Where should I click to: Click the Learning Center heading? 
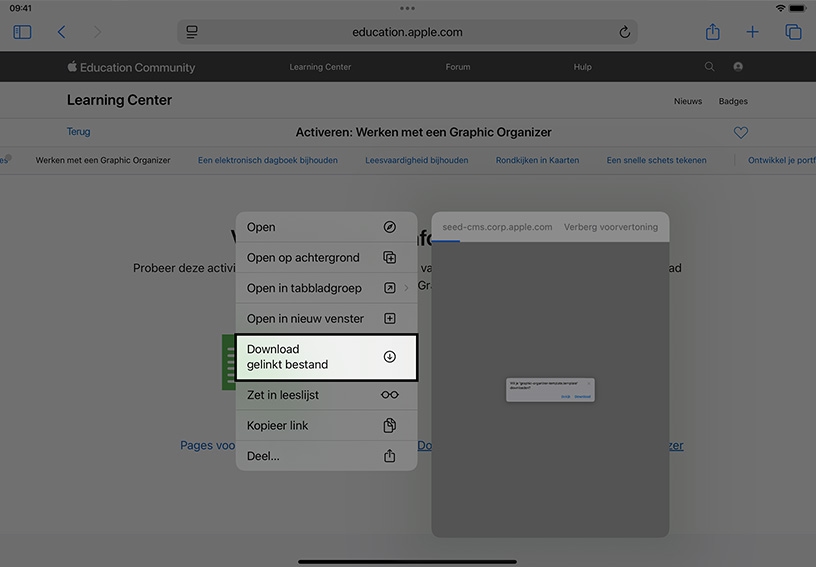[x=119, y=100]
